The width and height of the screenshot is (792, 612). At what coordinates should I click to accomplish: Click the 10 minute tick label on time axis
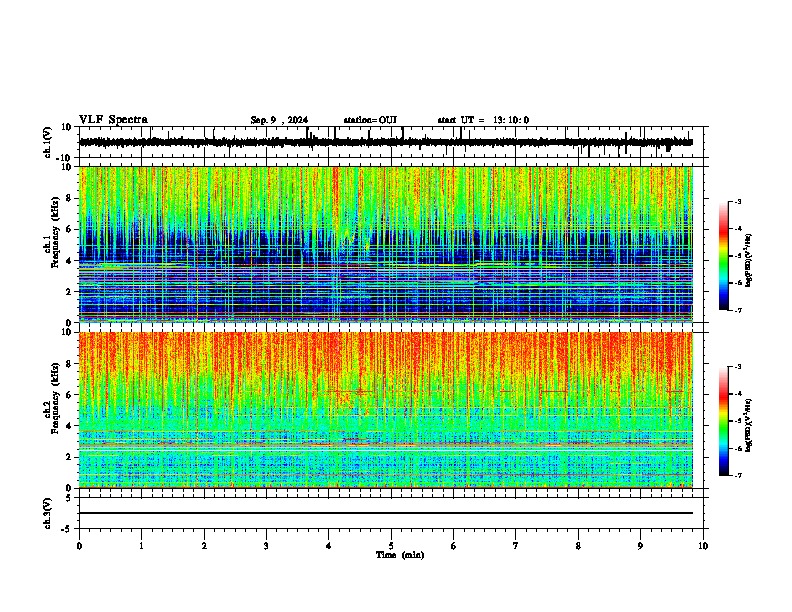703,546
